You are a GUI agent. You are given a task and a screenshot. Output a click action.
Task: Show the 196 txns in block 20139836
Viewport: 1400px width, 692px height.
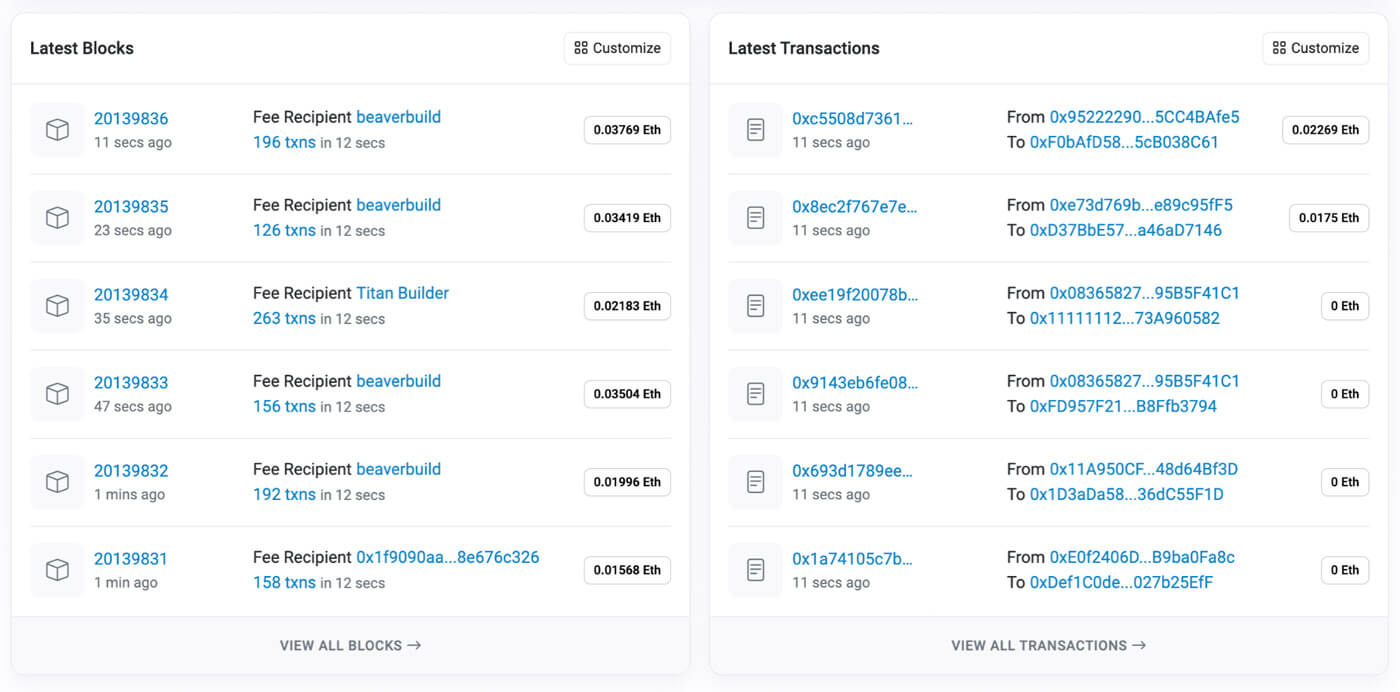pyautogui.click(x=284, y=143)
